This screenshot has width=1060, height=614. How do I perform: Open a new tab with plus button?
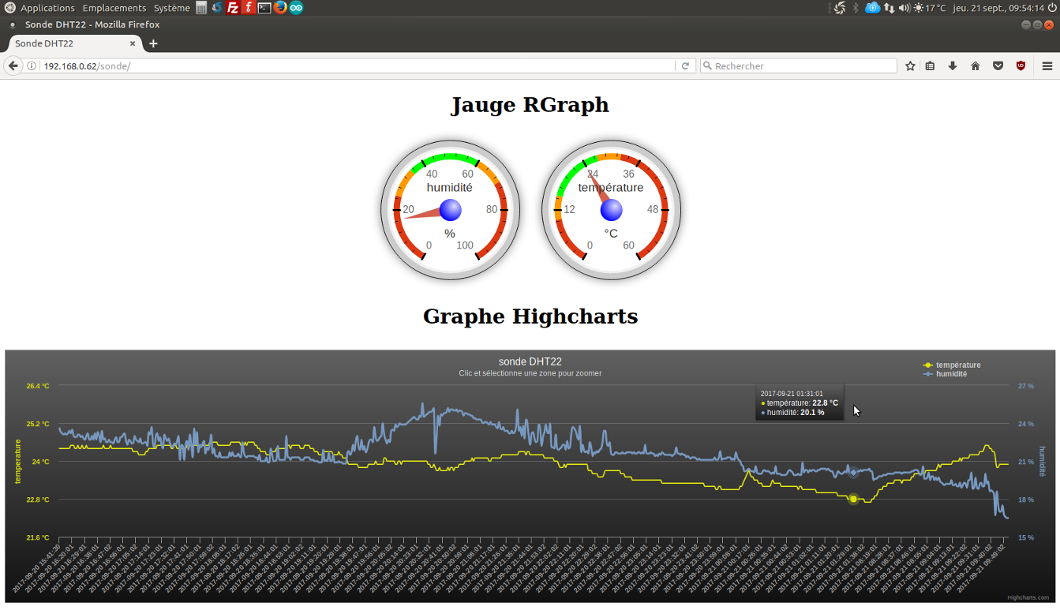click(153, 44)
